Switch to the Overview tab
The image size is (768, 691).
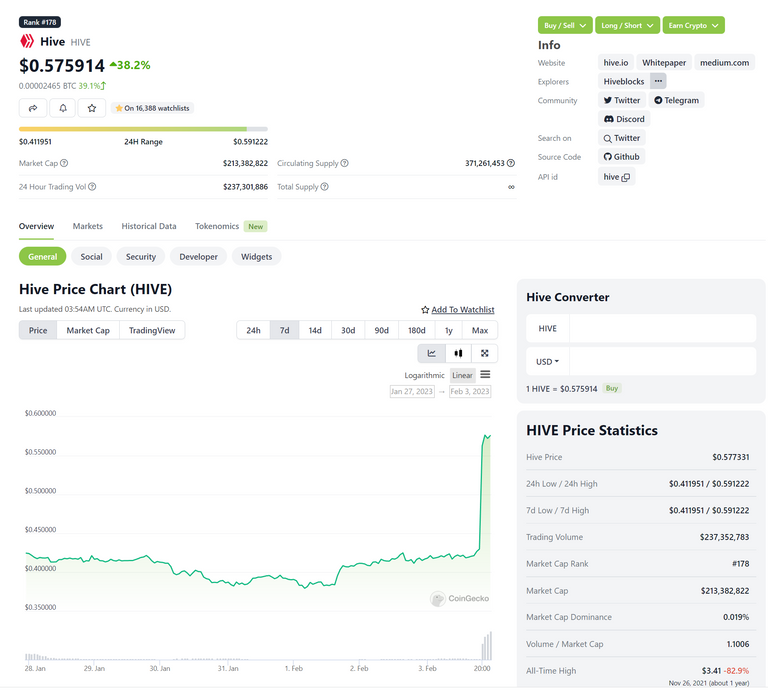(x=37, y=226)
